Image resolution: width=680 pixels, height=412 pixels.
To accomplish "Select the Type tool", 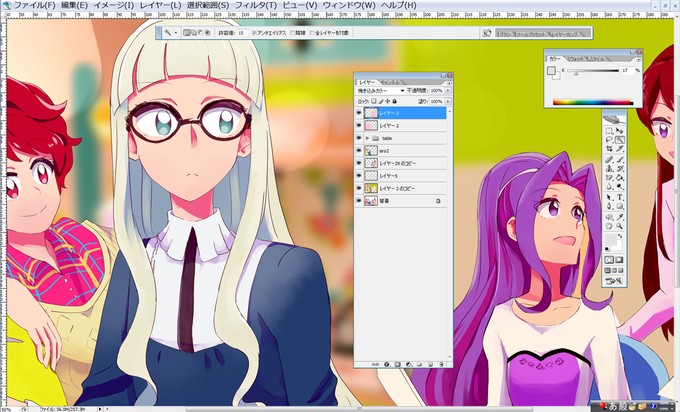I will coord(620,198).
